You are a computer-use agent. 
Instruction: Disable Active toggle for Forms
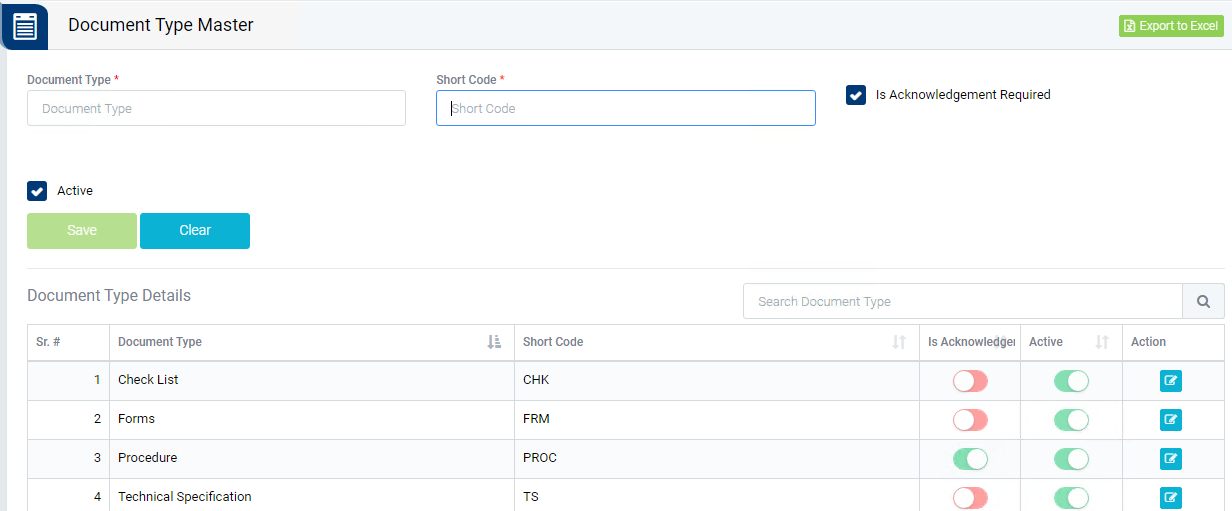point(1071,420)
